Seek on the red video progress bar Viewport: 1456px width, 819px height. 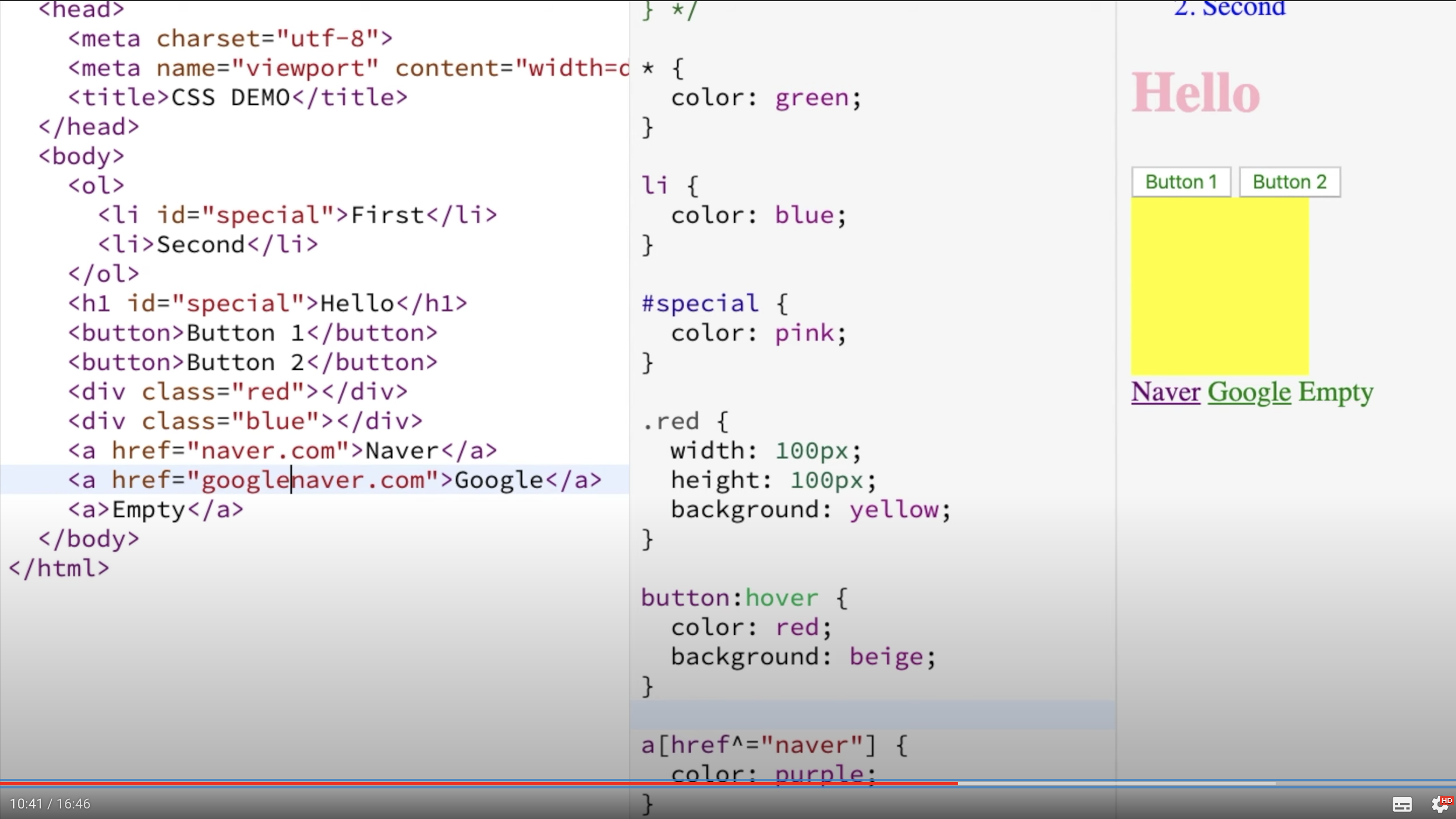point(479,784)
